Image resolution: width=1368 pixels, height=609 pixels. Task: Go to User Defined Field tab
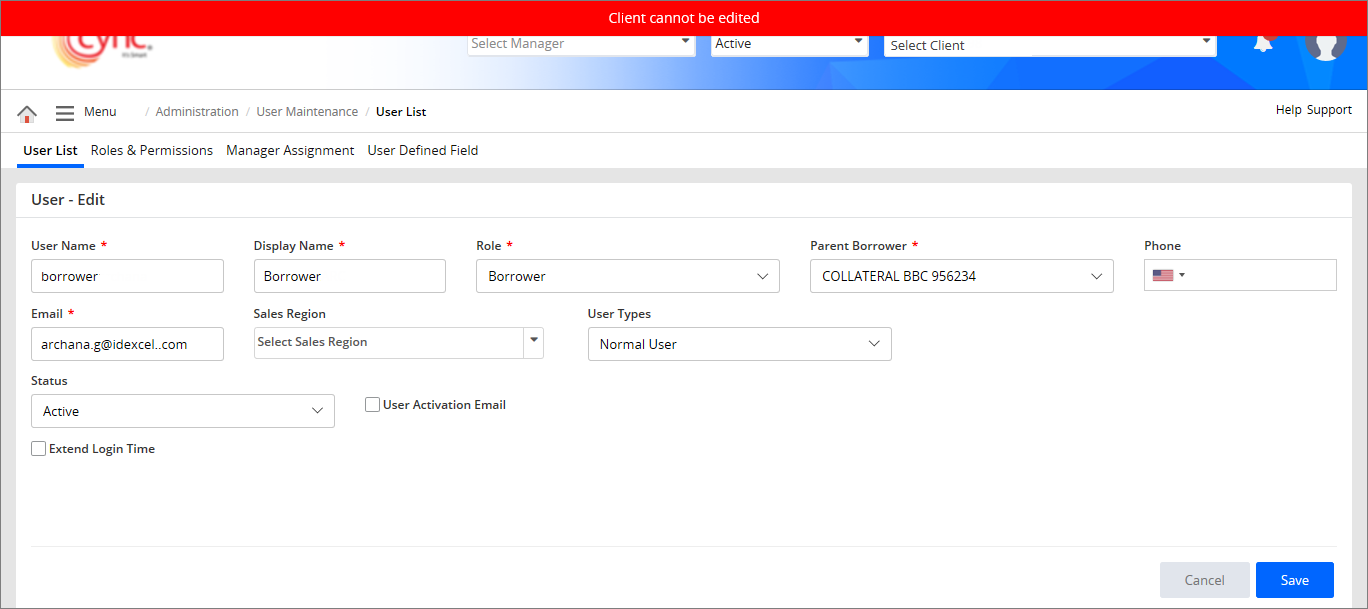click(422, 151)
